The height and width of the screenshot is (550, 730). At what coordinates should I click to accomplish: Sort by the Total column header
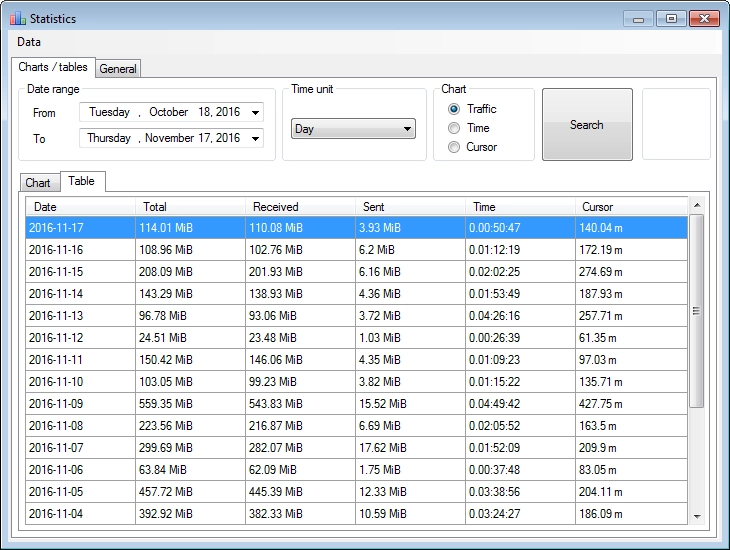190,207
